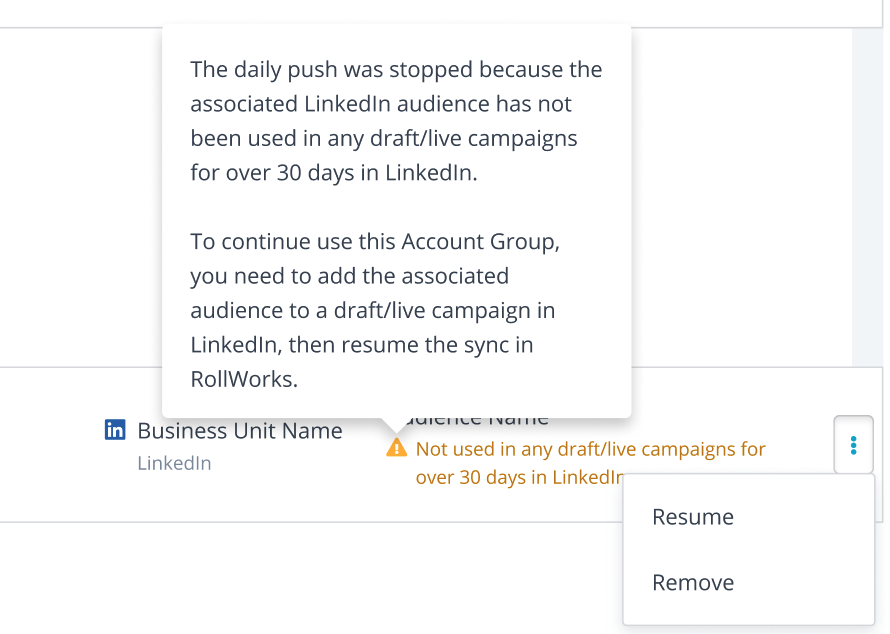890x634 pixels.
Task: Click the tooltip's pointer arrow tip
Action: (392, 430)
